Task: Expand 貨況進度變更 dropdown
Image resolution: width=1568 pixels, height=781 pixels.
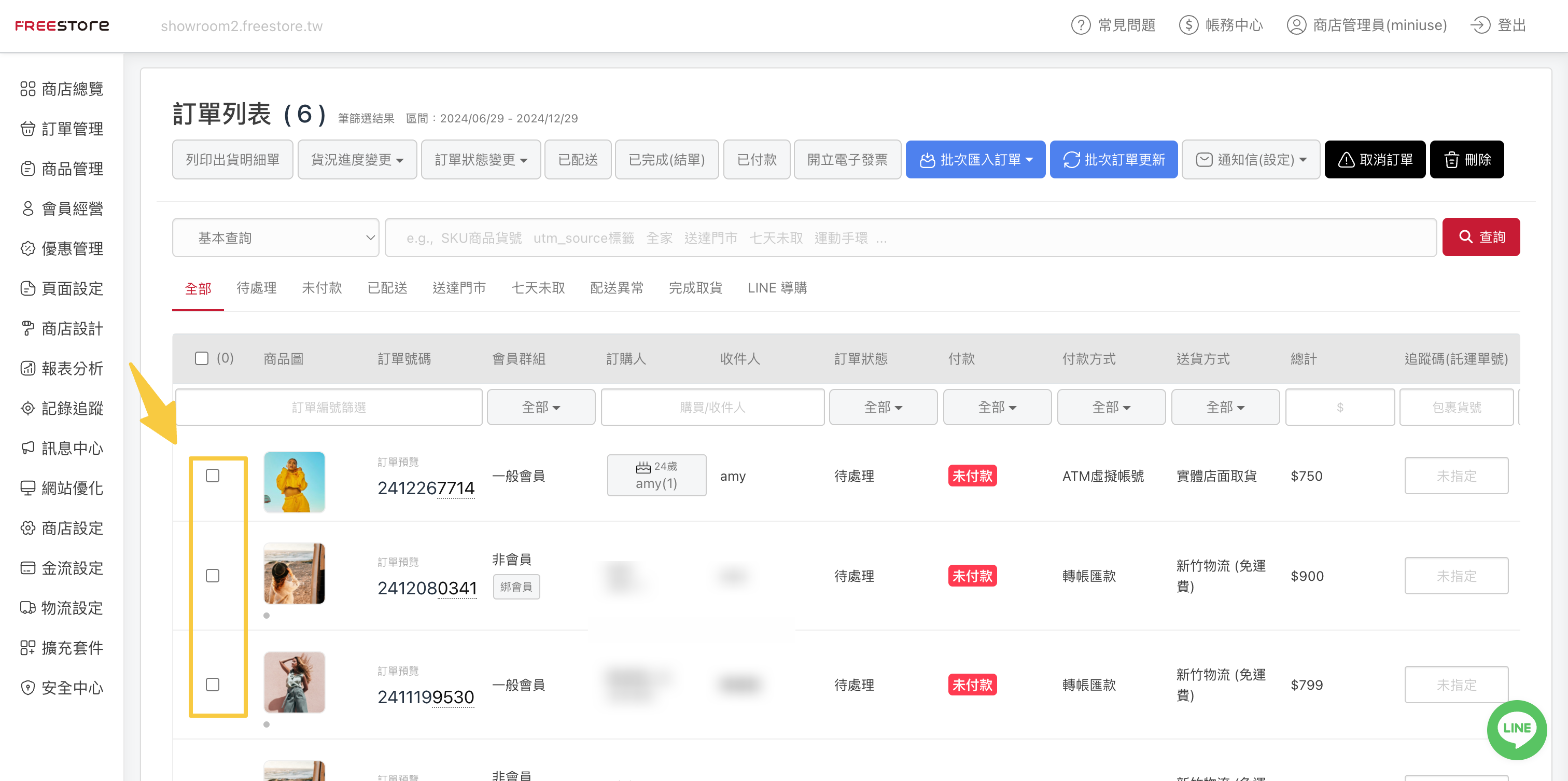Action: (x=357, y=160)
